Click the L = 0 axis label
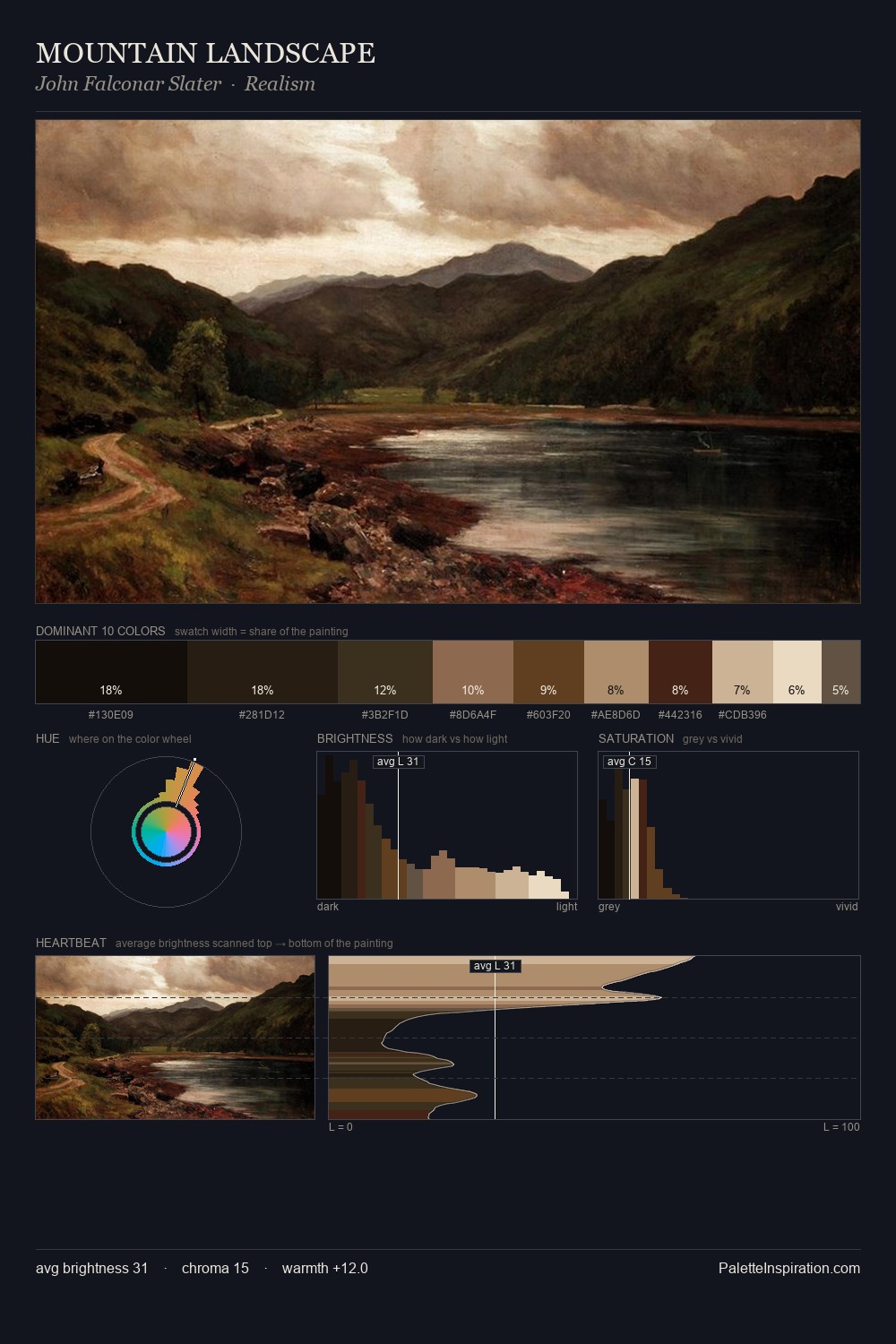896x1344 pixels. [340, 1127]
